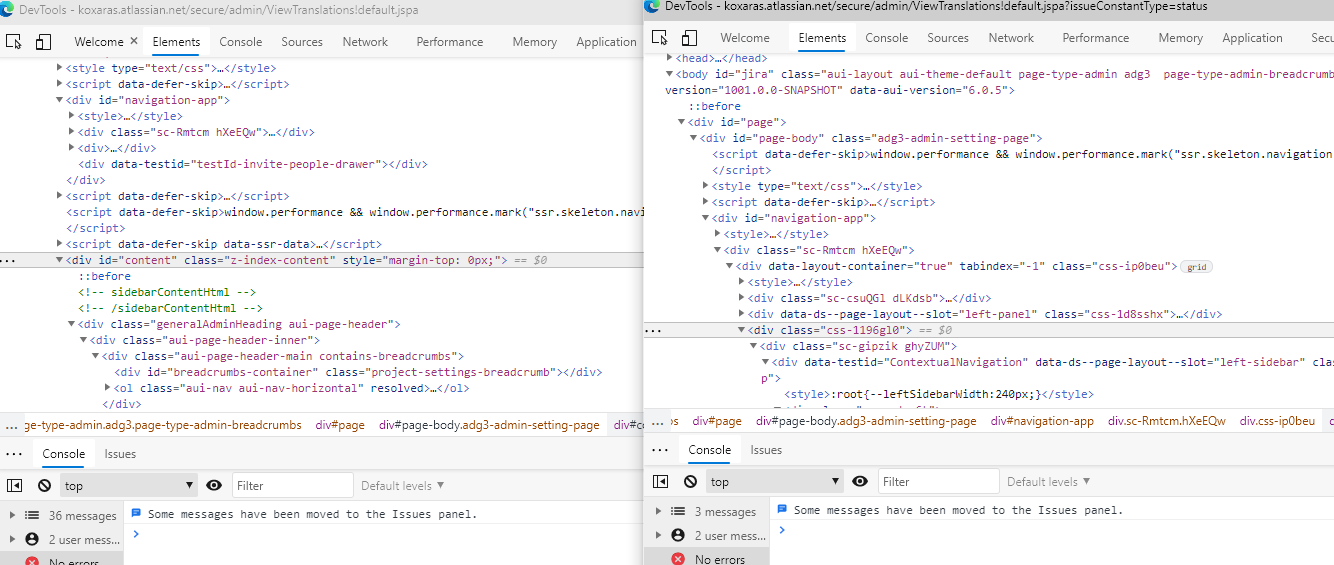
Task: Collapse div id="content" node in left DOM tree
Action: [x=60, y=260]
